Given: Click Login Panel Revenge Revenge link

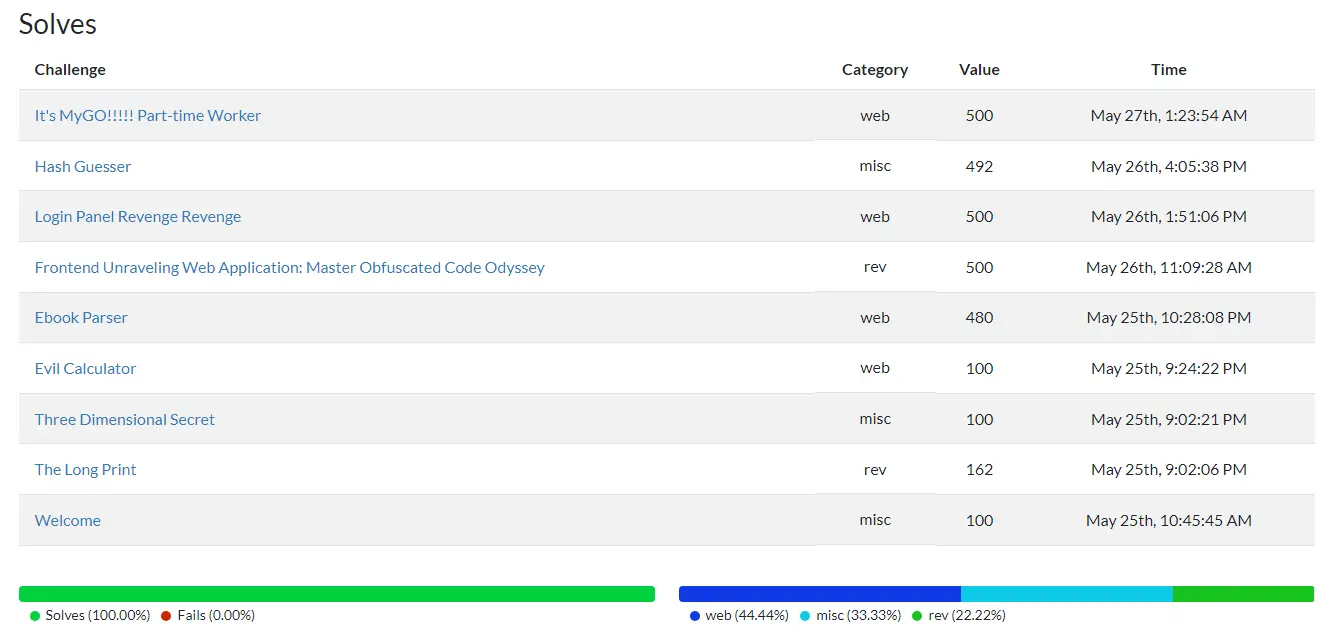Looking at the screenshot, I should [x=137, y=217].
